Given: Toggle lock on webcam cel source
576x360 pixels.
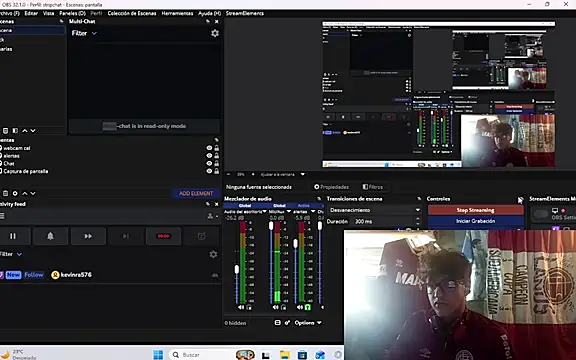Looking at the screenshot, I should tap(217, 148).
